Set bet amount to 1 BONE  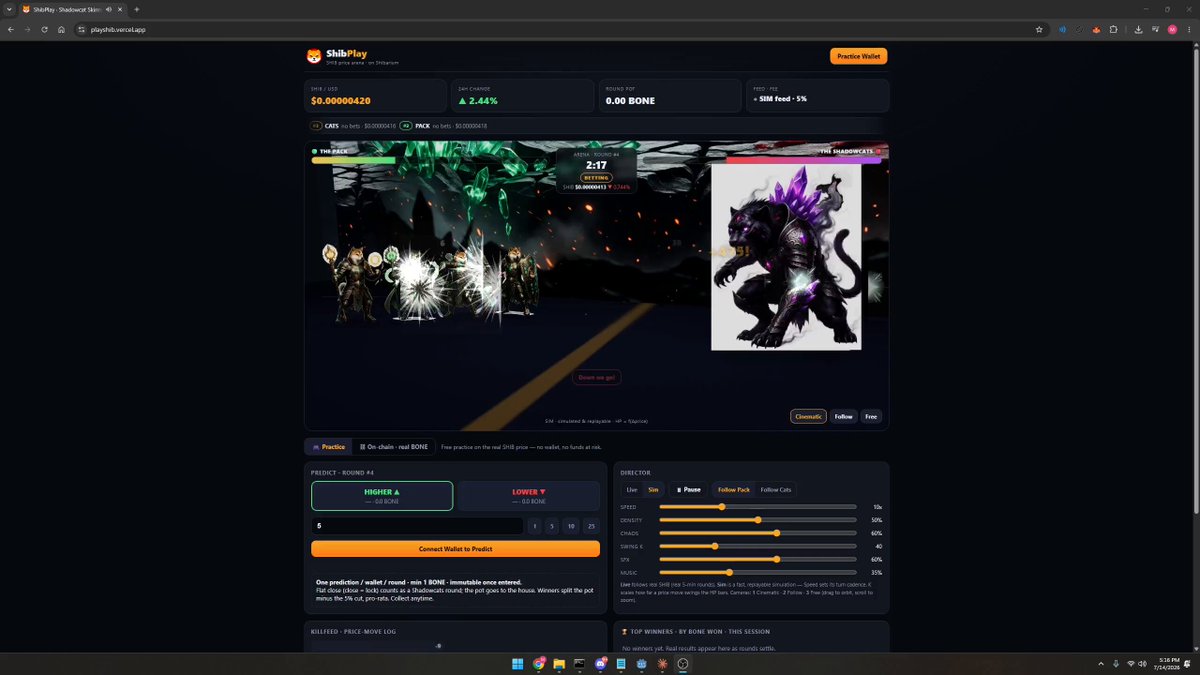pos(535,526)
